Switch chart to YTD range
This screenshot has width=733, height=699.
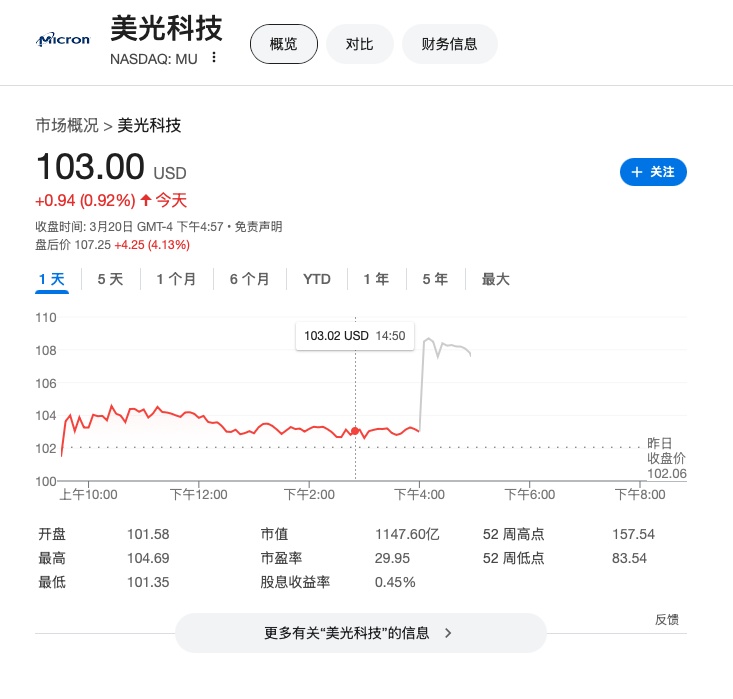point(316,279)
